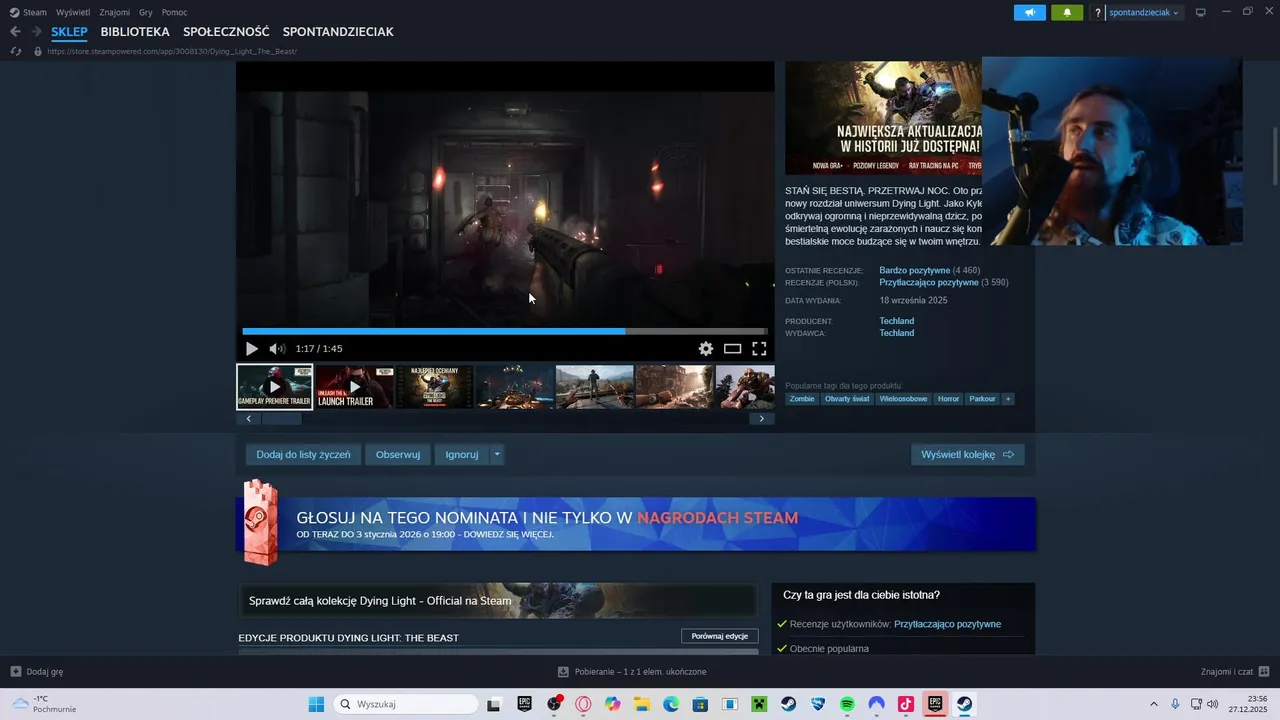
Task: Open Znajomi i czat panel
Action: [1235, 672]
